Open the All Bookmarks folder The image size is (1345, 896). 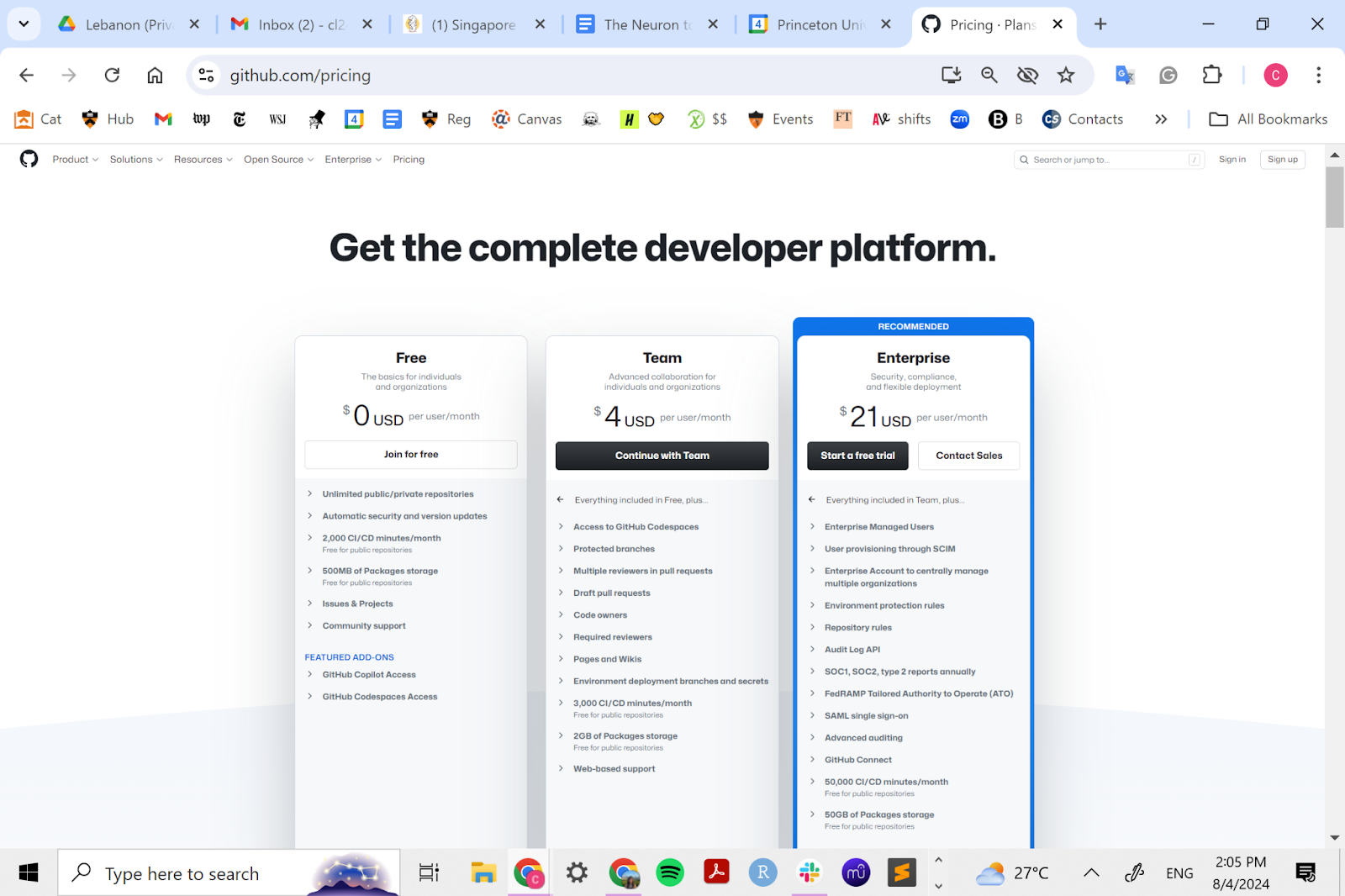tap(1269, 119)
